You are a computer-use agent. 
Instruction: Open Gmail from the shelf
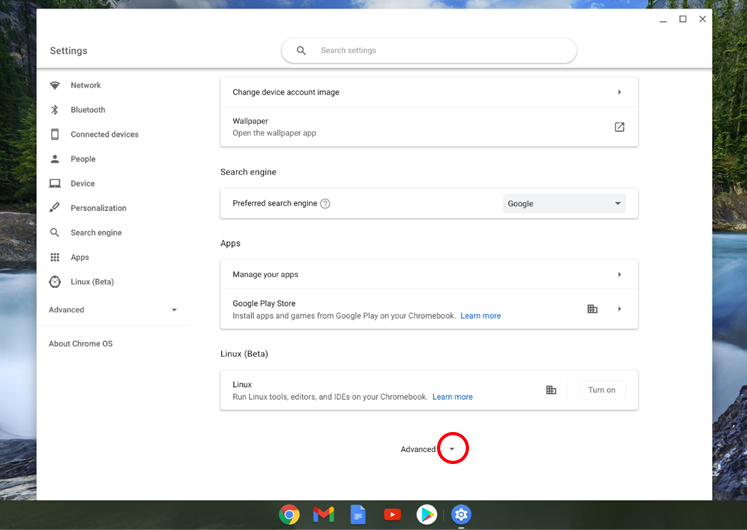pyautogui.click(x=323, y=514)
